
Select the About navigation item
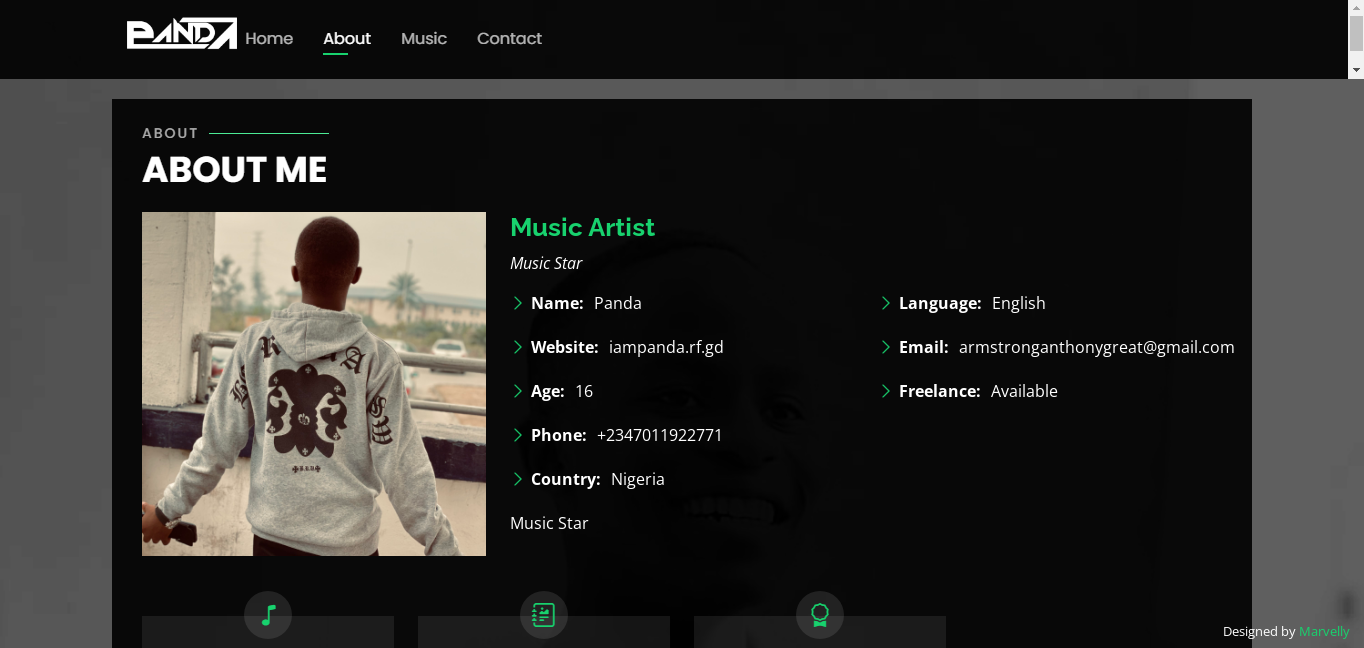click(347, 39)
